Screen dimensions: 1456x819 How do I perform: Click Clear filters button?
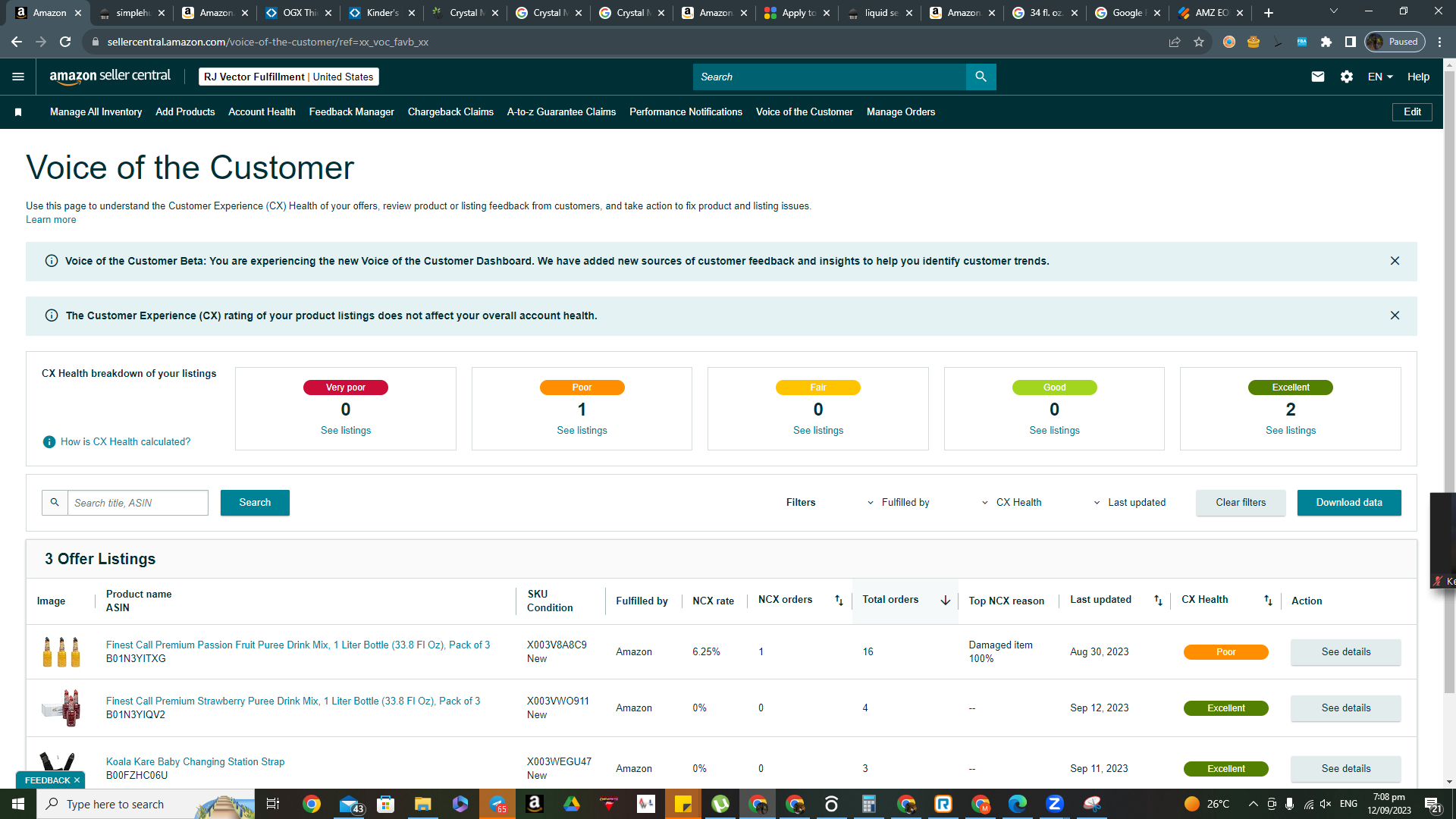[x=1241, y=503]
